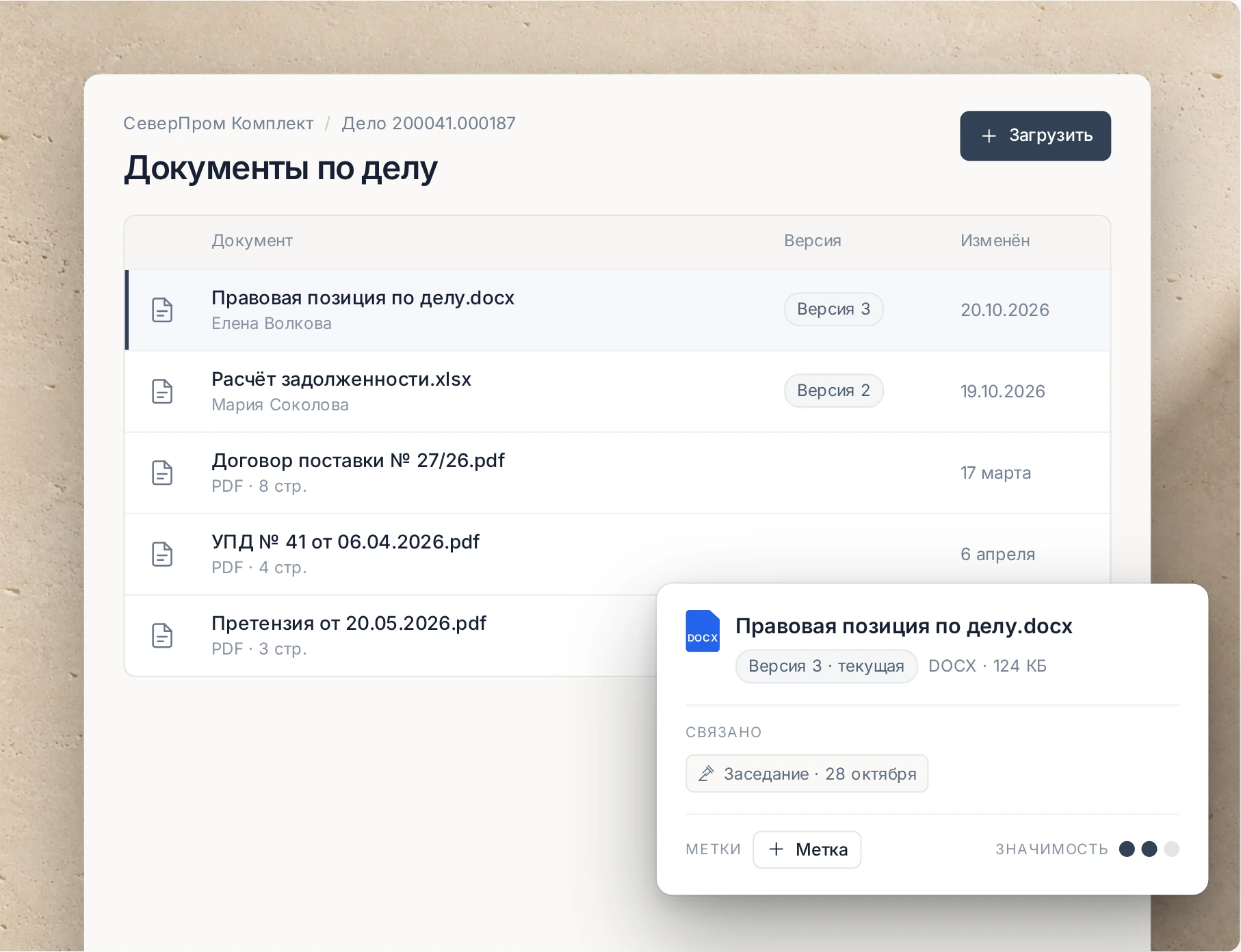Click file icon beside Договор поставки № 27/26.pdf
1241x952 pixels.
162,473
